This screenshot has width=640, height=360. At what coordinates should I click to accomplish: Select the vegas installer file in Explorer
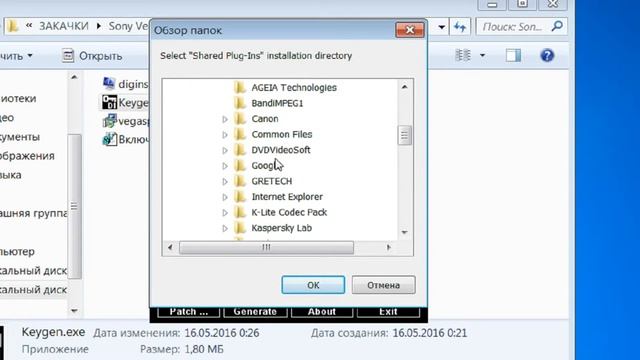point(126,121)
